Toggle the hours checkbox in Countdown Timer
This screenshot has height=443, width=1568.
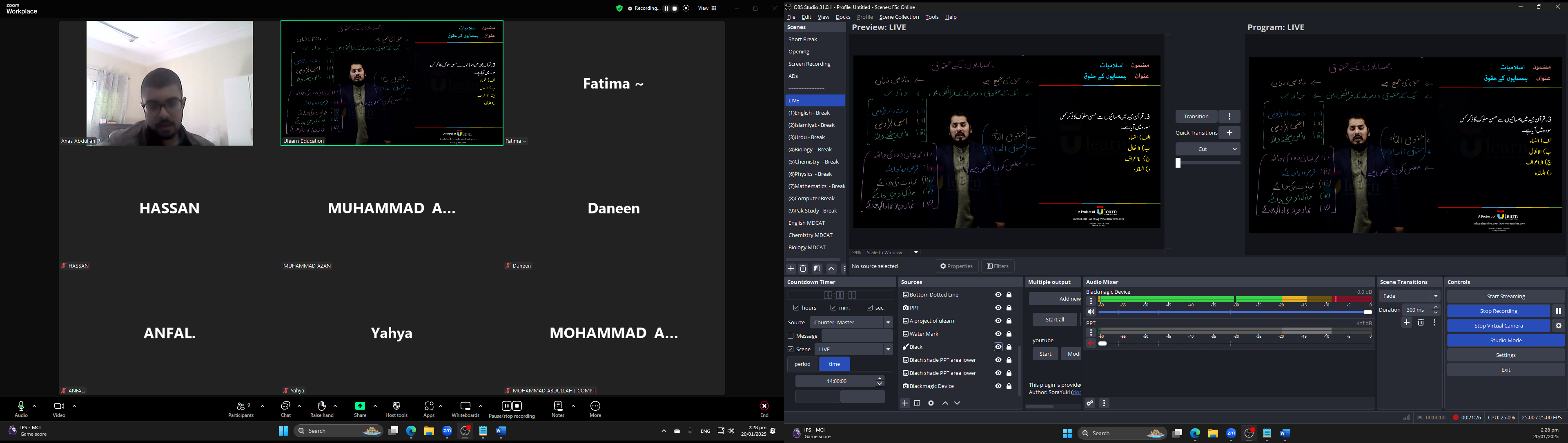[x=796, y=308]
